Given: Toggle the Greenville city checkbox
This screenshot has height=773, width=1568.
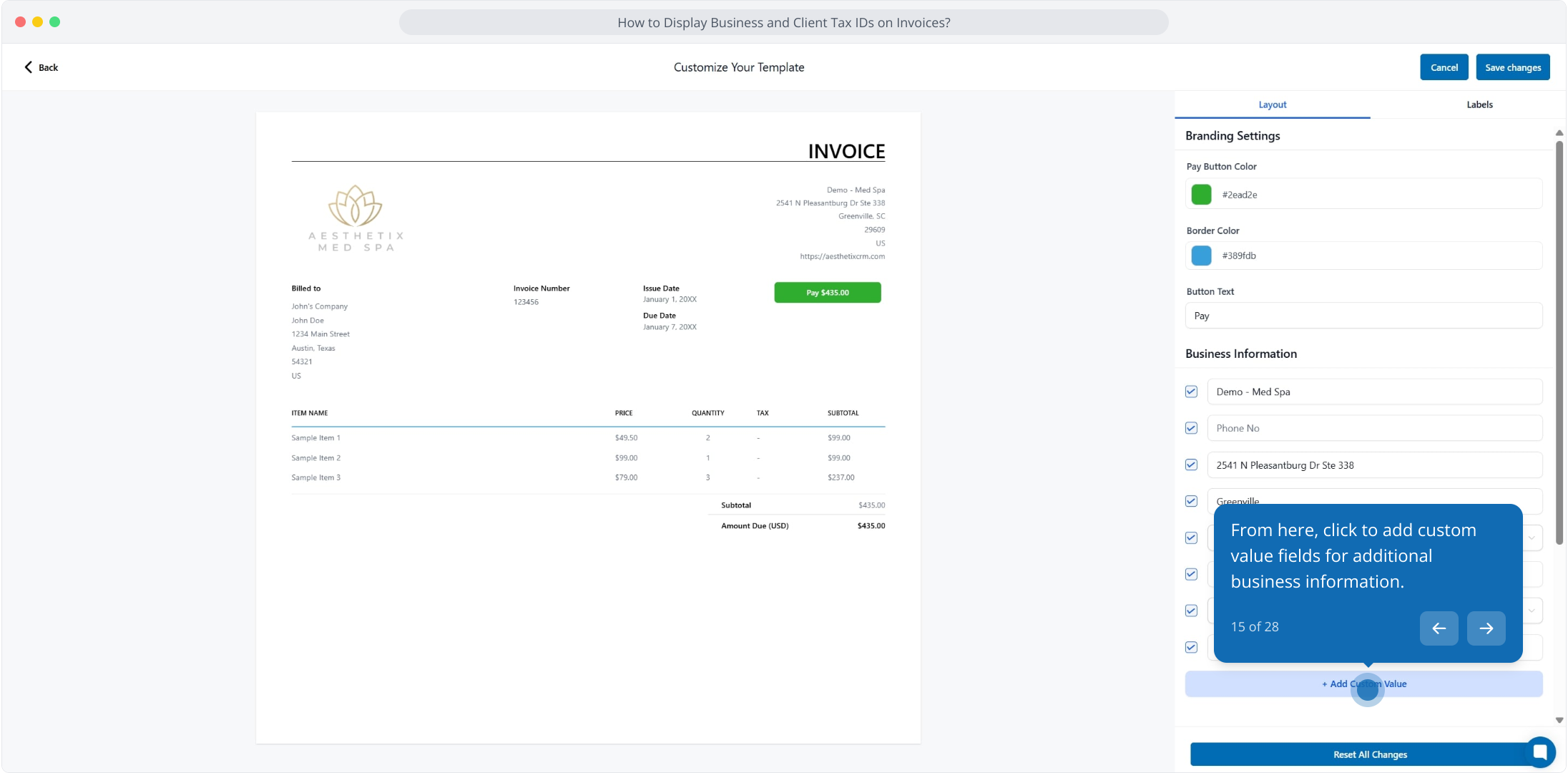Looking at the screenshot, I should 1191,501.
